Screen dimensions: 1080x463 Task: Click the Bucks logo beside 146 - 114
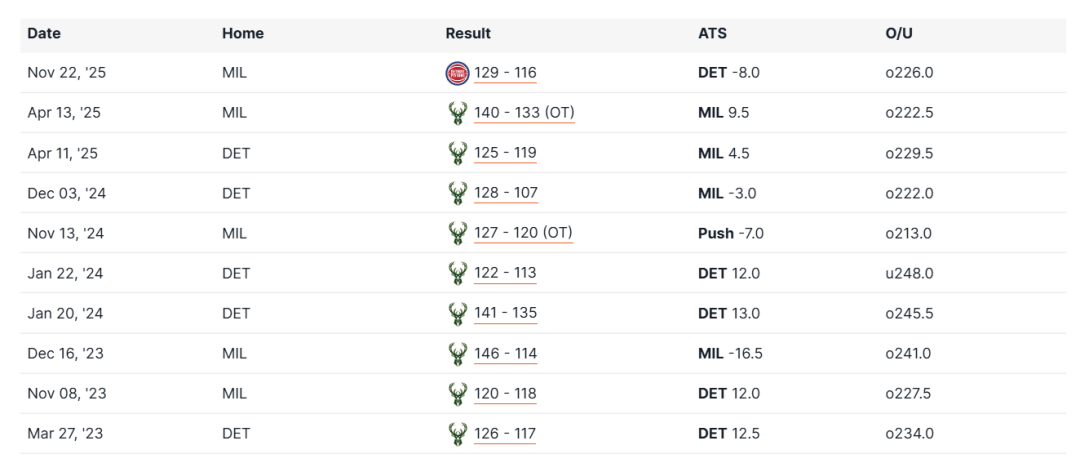tap(457, 353)
